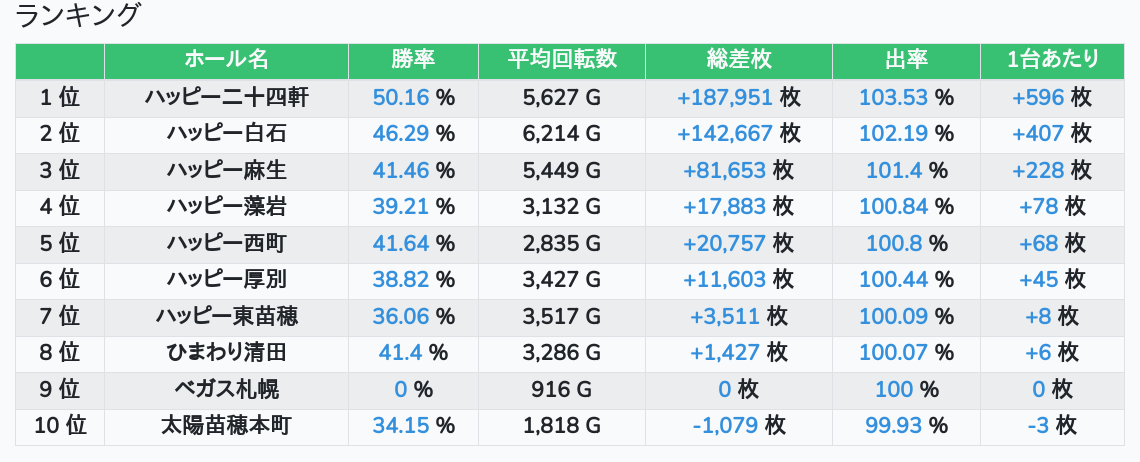
Task: Open the +17,883 total difference link
Action: [724, 207]
